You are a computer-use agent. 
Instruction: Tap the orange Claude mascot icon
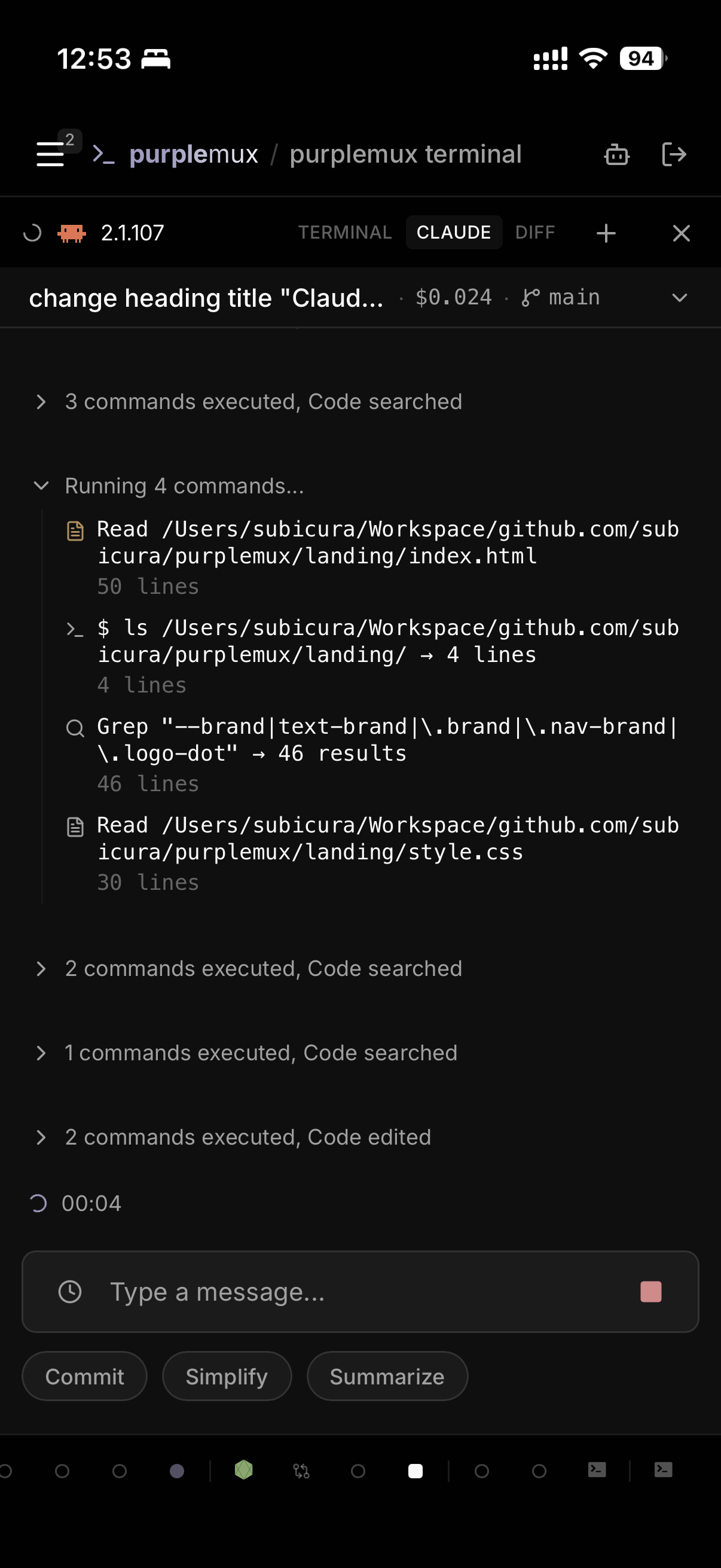tap(72, 233)
